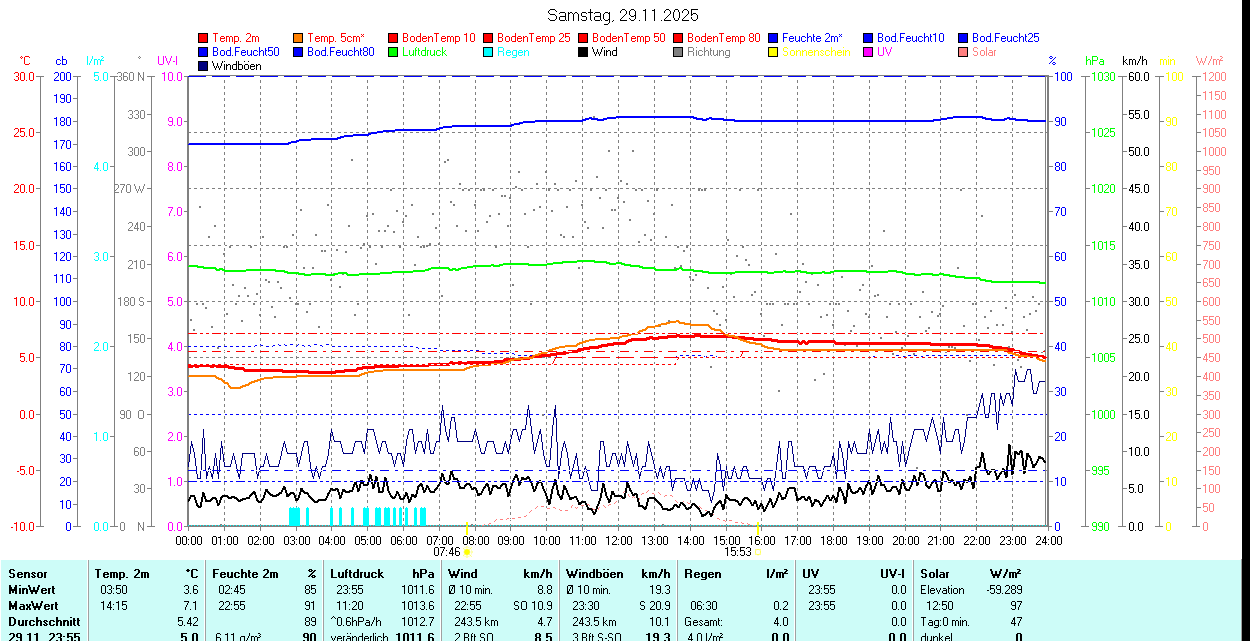Image resolution: width=1250 pixels, height=641 pixels.
Task: Click the dark Windböen legend swatch
Action: [x=204, y=66]
